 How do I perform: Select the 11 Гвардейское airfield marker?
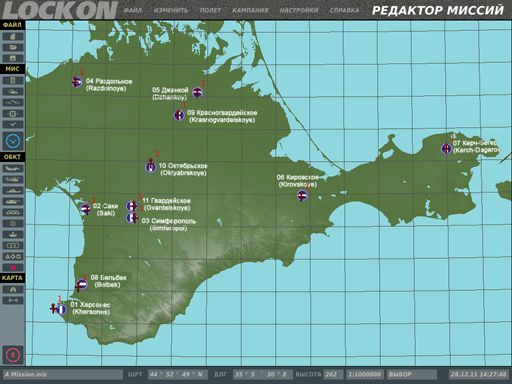pos(132,206)
